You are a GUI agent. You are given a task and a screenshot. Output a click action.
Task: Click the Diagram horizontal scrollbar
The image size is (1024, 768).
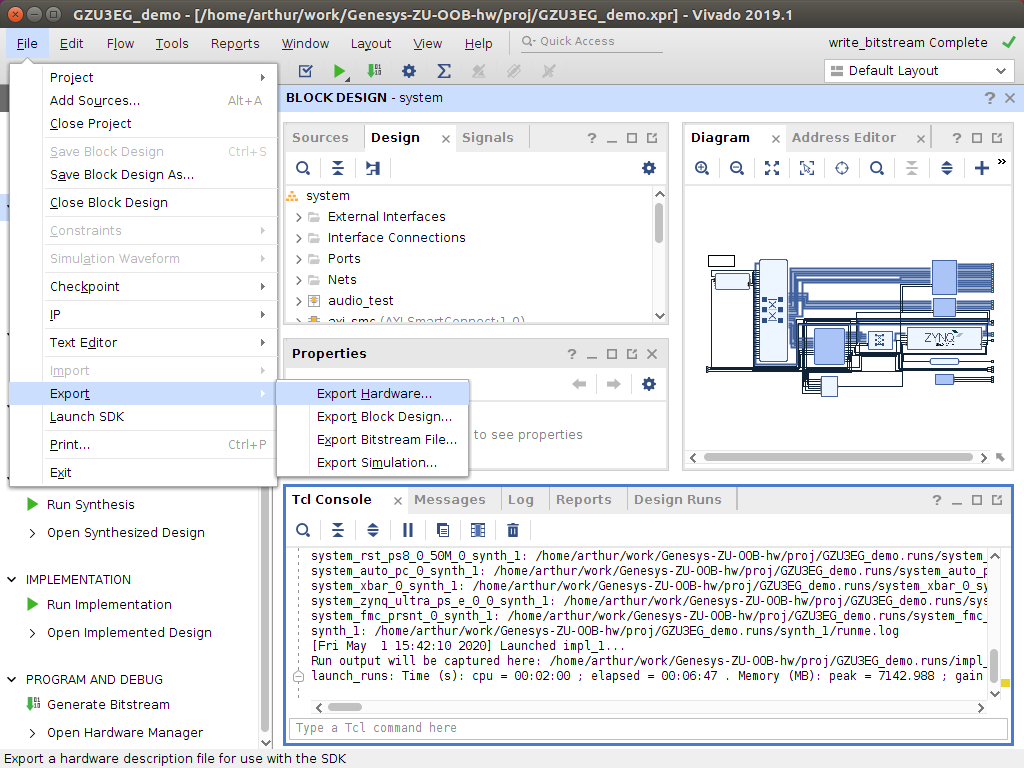pyautogui.click(x=838, y=457)
